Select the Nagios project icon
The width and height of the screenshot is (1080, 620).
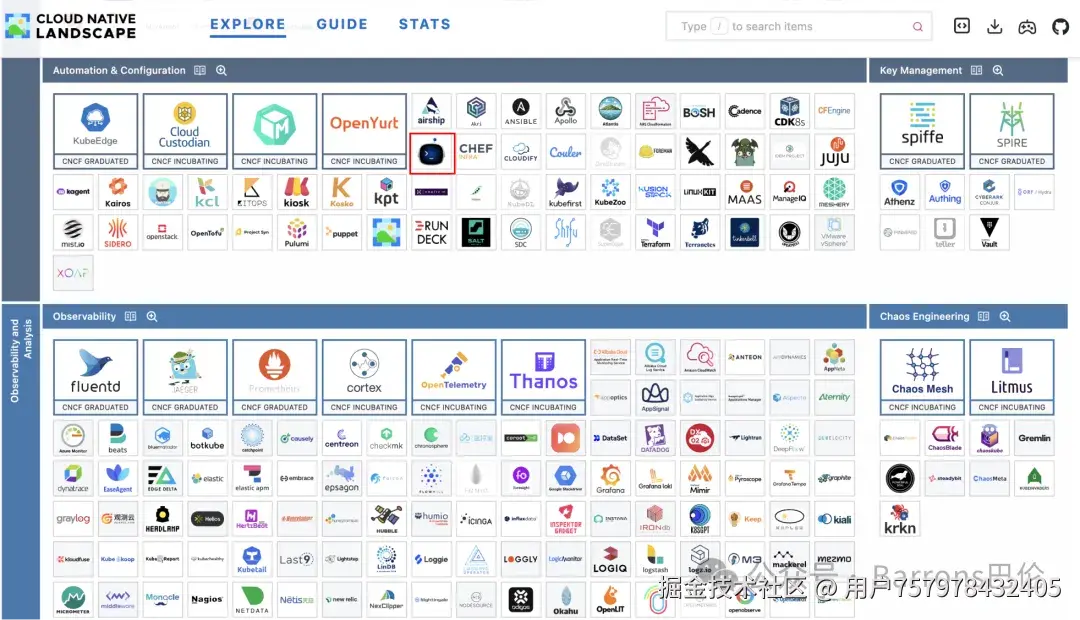207,599
